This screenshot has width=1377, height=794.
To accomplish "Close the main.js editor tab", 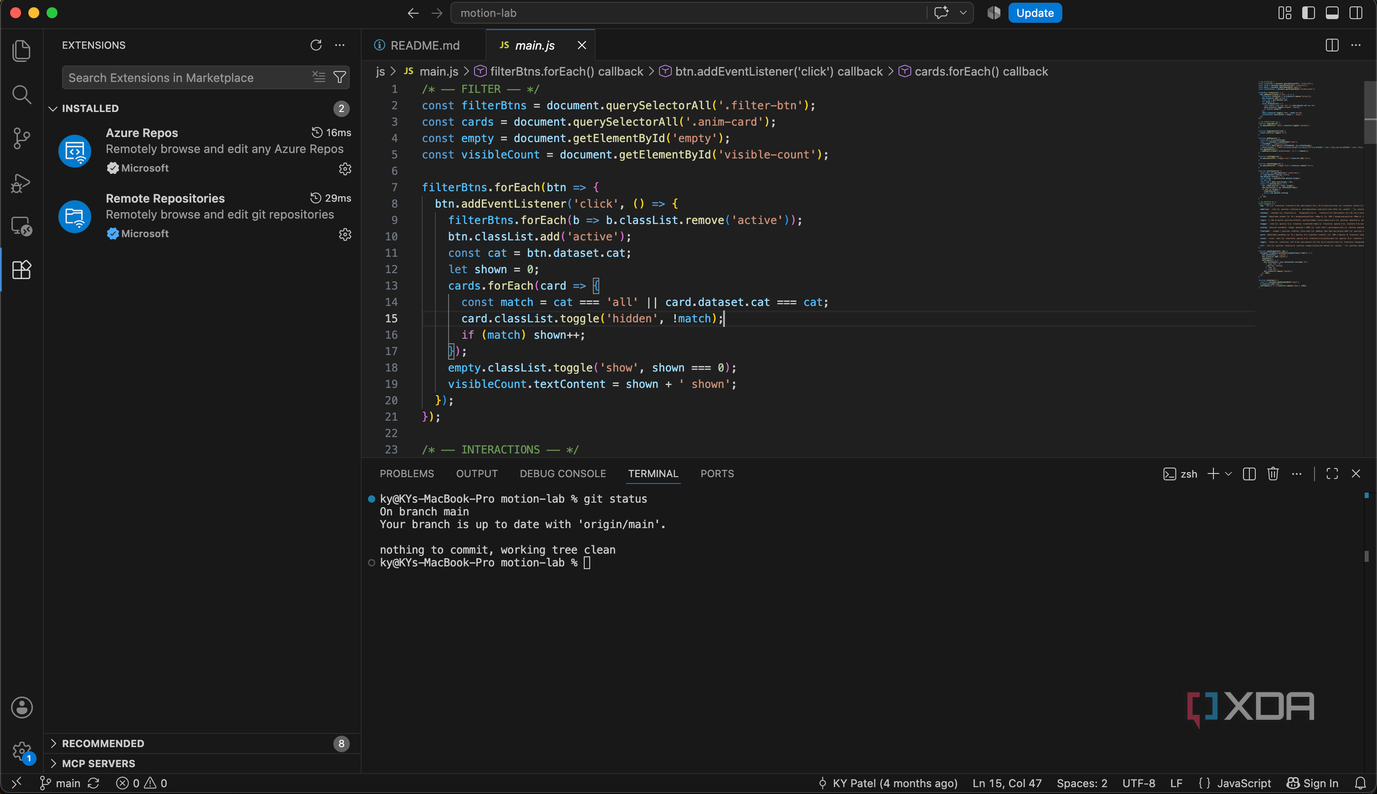I will 582,45.
